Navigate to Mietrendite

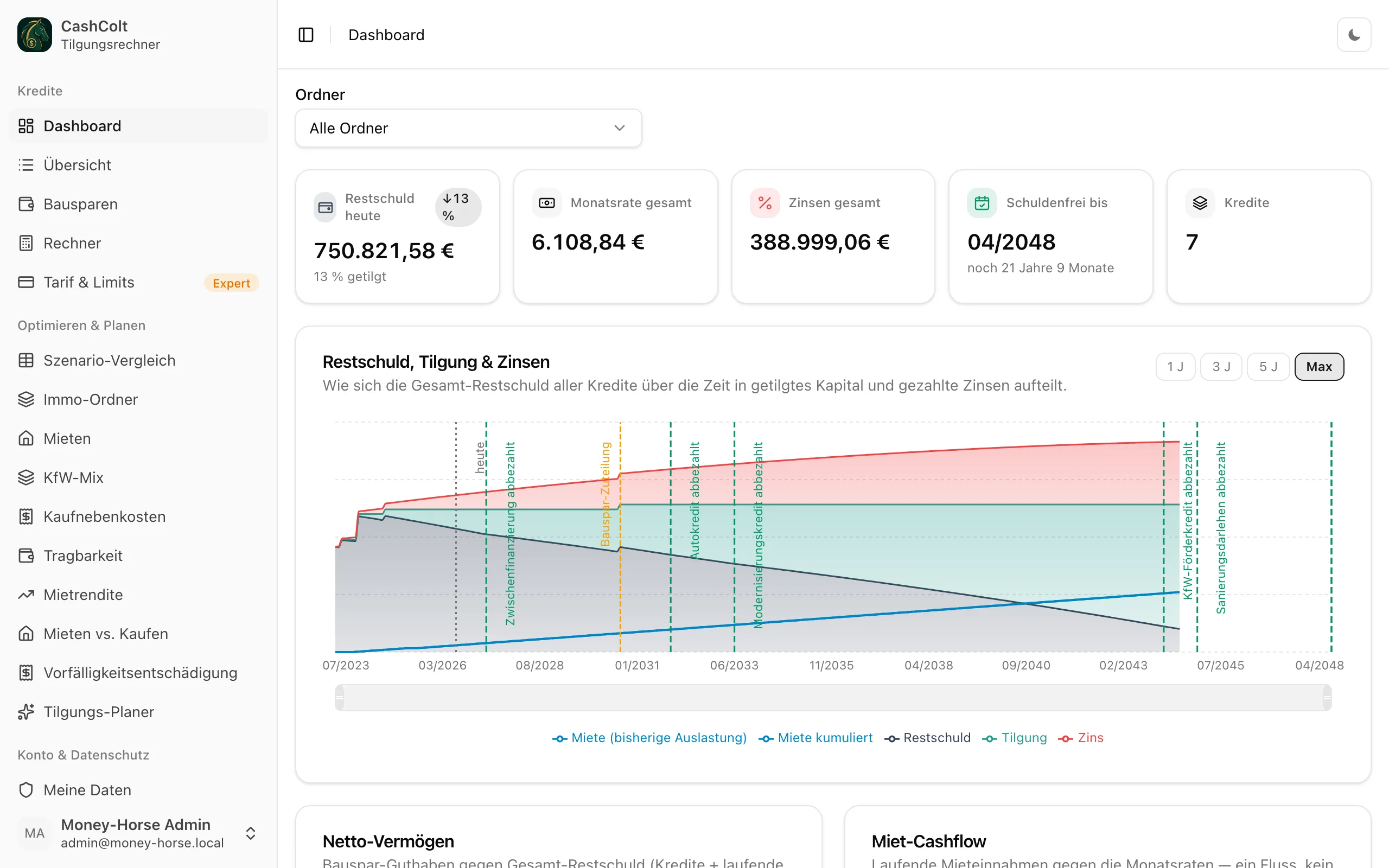[x=138, y=594]
